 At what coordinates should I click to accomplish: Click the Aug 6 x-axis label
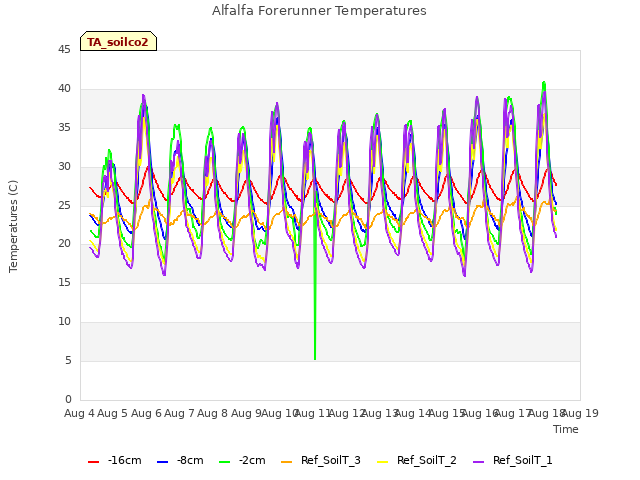(x=146, y=413)
